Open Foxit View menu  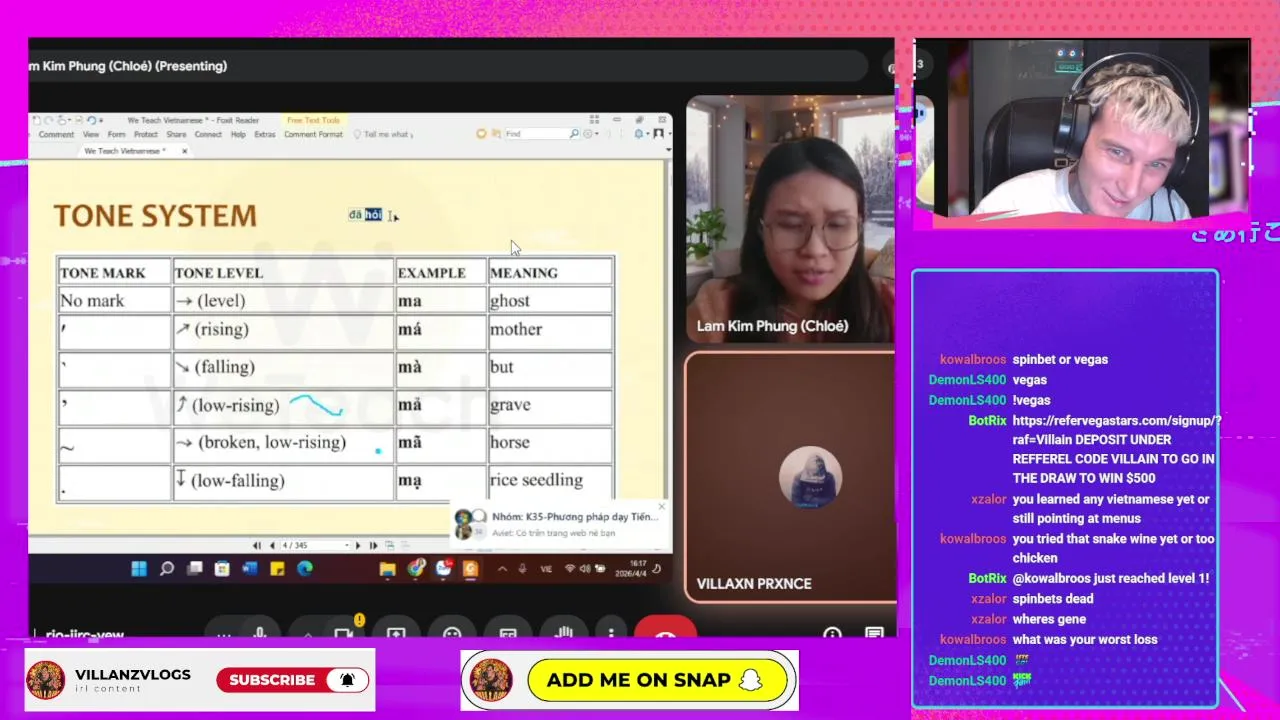click(x=91, y=134)
